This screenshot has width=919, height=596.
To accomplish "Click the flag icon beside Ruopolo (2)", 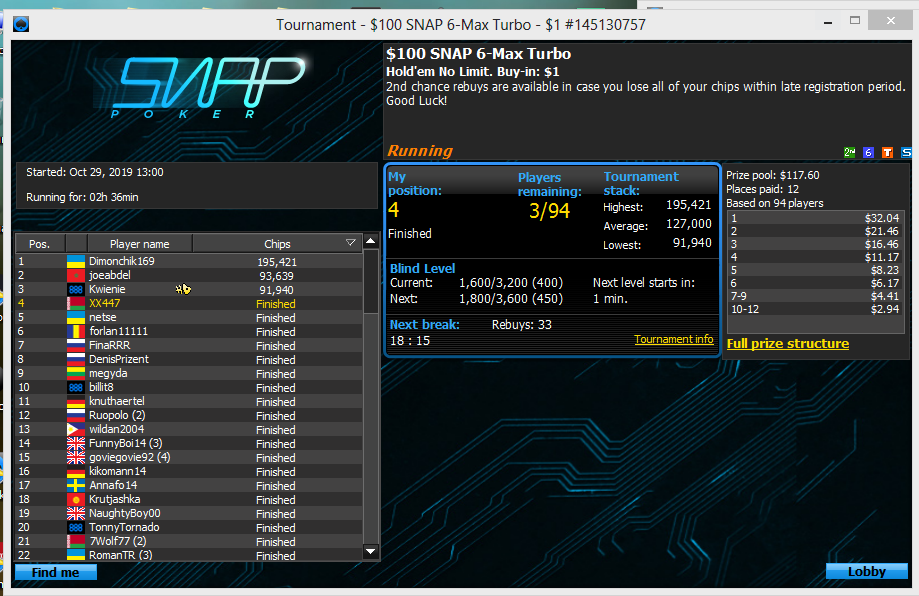I will (76, 416).
